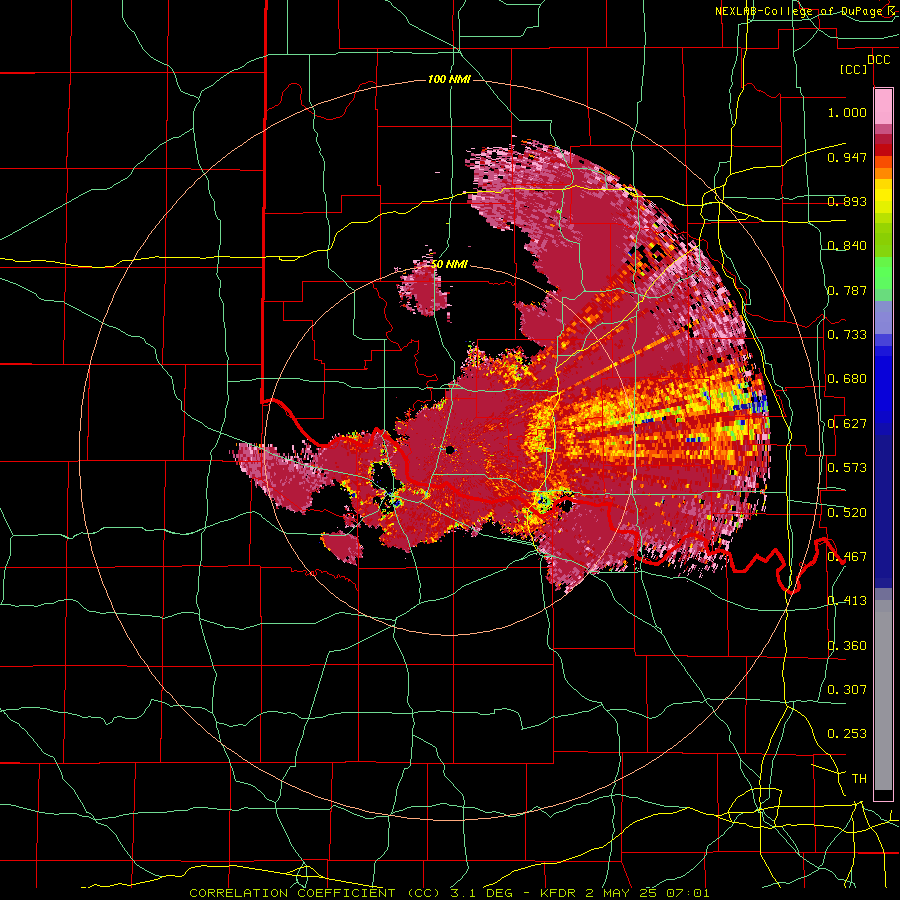This screenshot has height=900, width=900.
Task: Click the 0.253 color scale value
Action: pos(847,734)
